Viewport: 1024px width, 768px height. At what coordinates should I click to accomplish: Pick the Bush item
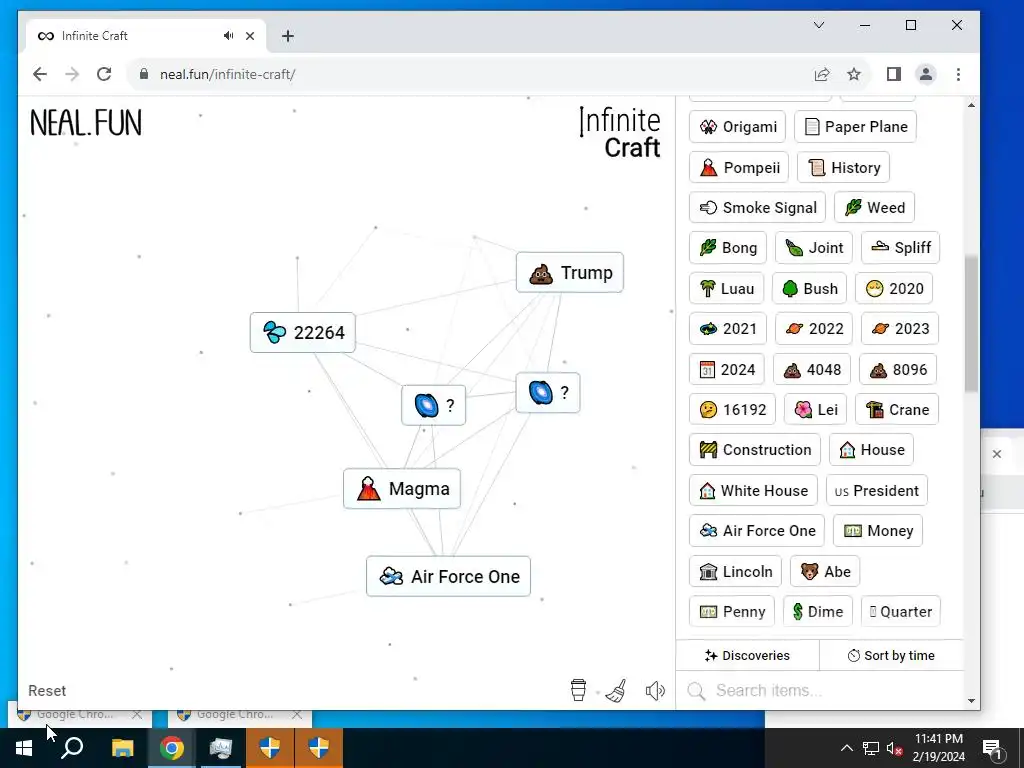(810, 288)
